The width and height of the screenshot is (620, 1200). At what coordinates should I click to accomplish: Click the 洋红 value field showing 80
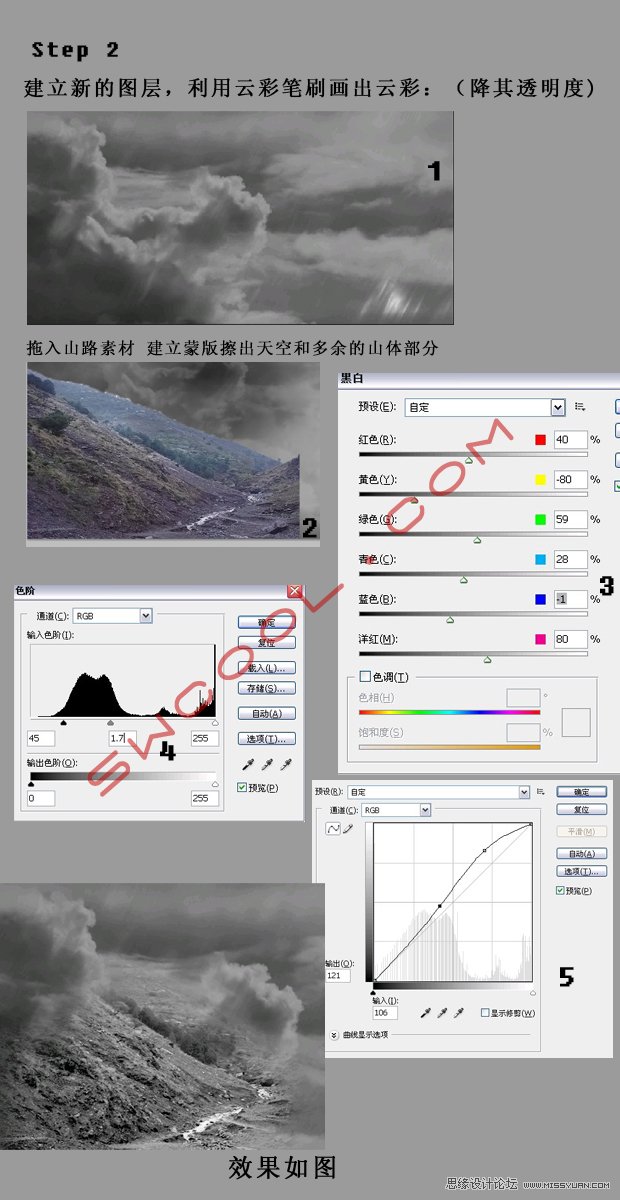tap(570, 639)
